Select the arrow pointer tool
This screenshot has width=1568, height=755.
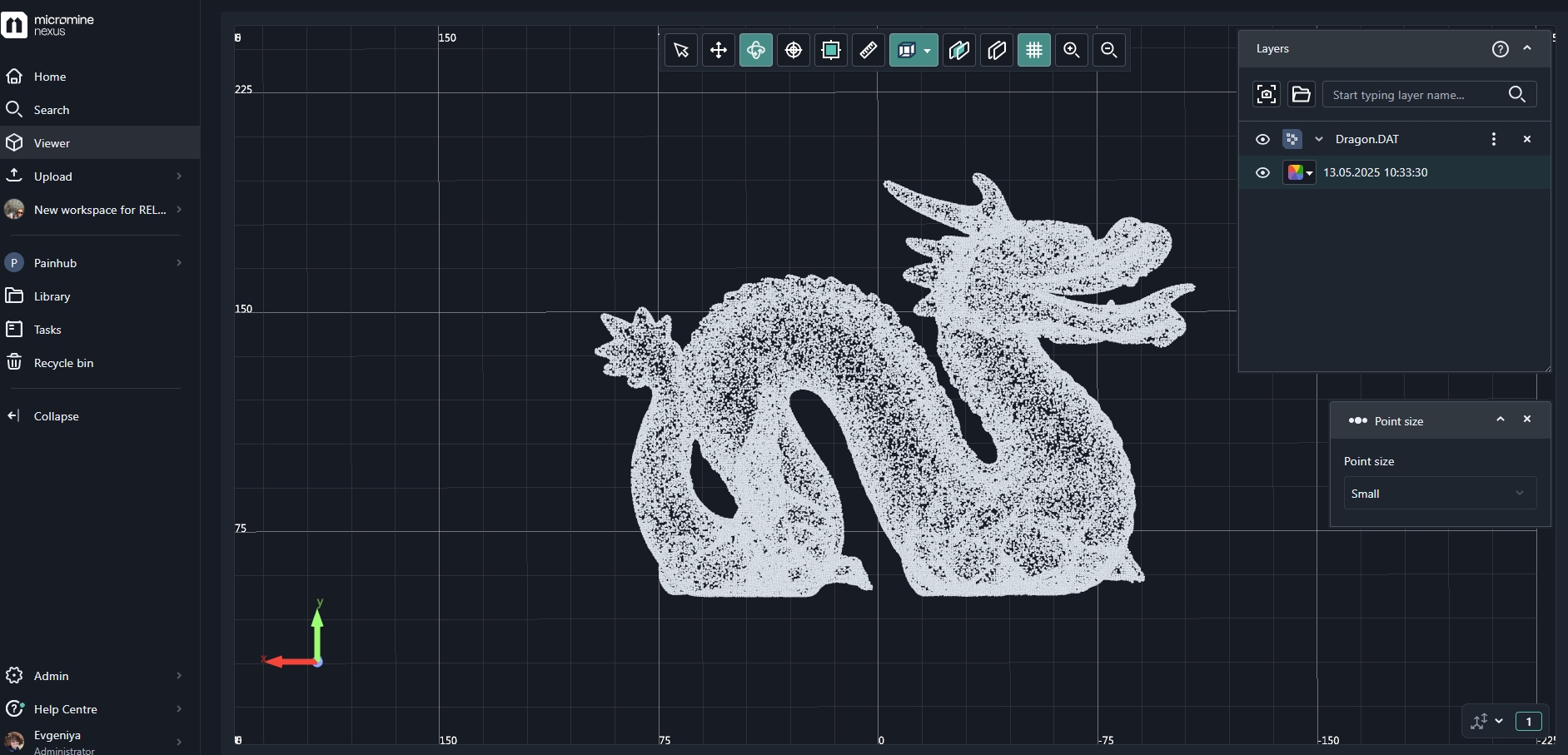coord(681,50)
